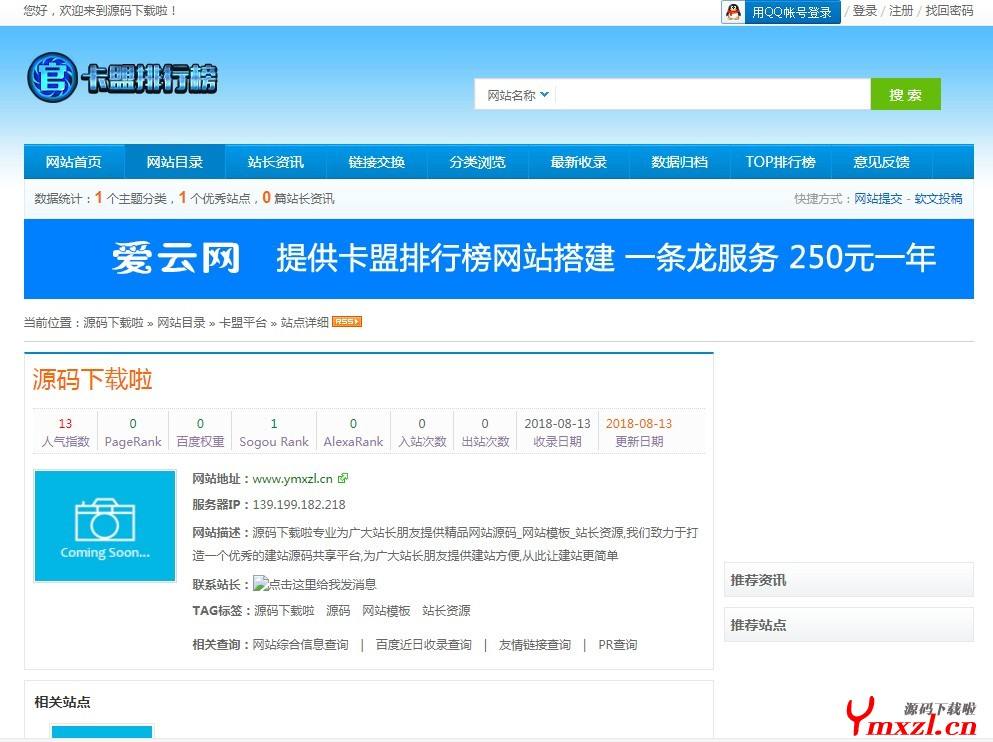
Task: Open the Coming Soon camera thumbnail
Action: 105,526
